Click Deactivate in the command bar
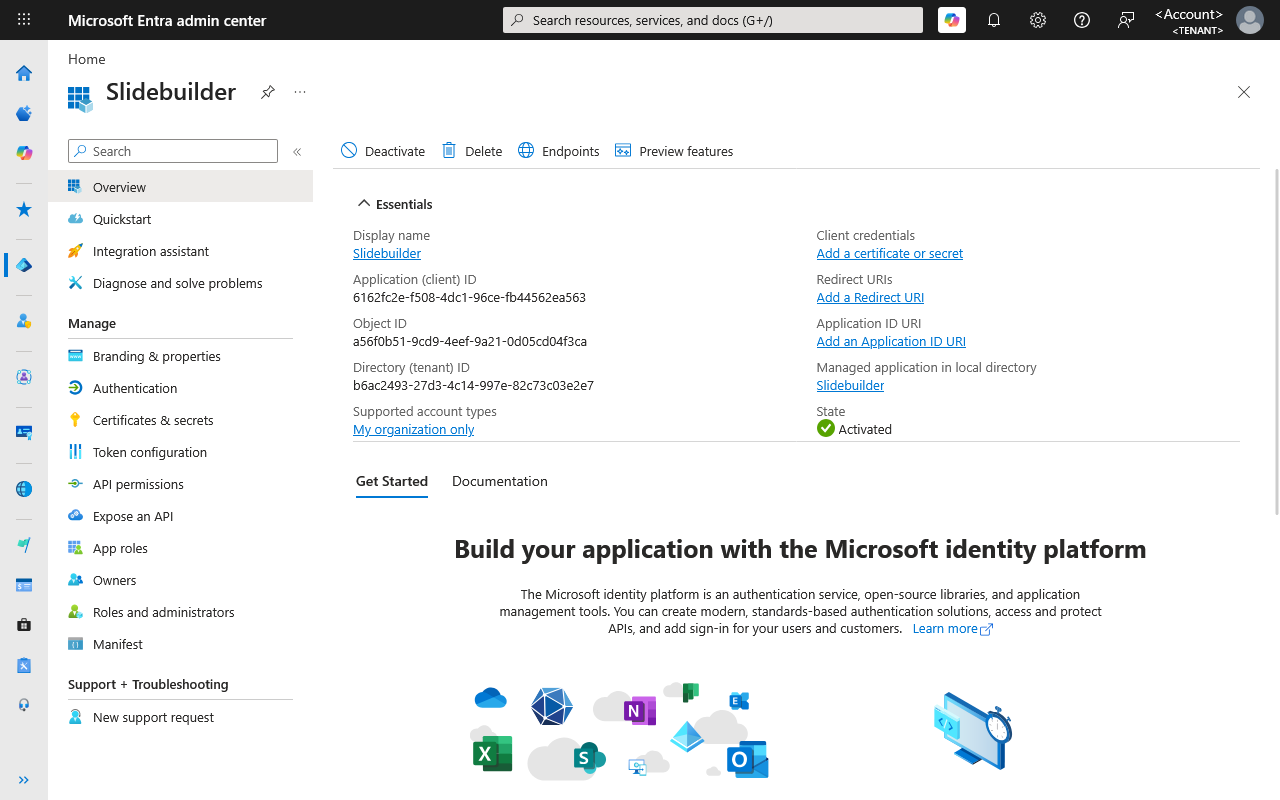Screen dimensions: 1280x800 pyautogui.click(x=383, y=151)
